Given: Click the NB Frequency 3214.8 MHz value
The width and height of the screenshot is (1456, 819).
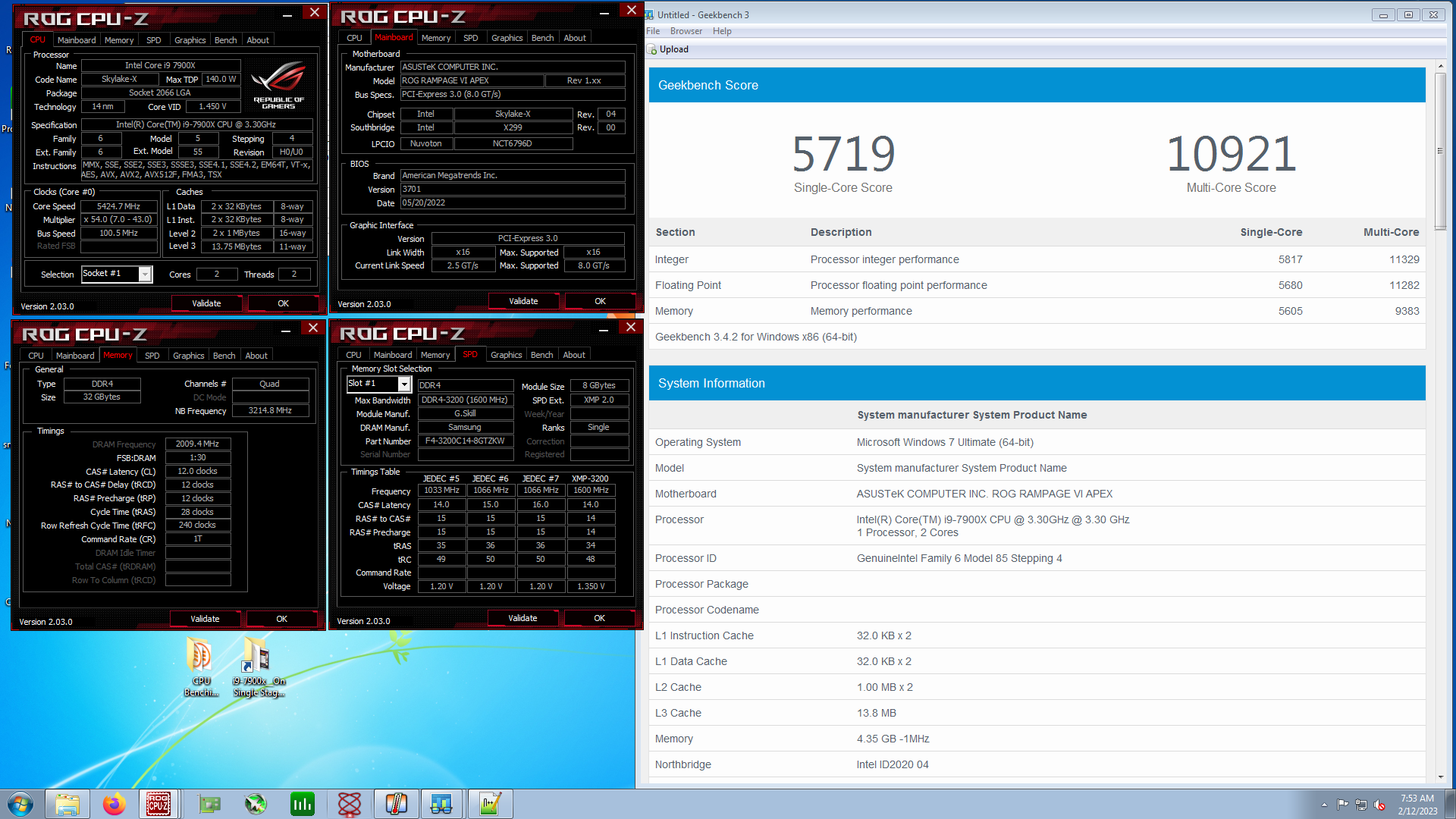Looking at the screenshot, I should [270, 410].
